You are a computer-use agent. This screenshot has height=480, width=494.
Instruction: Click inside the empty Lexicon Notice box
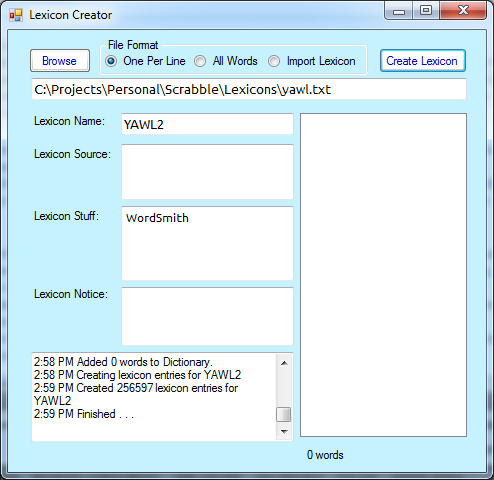[x=207, y=316]
